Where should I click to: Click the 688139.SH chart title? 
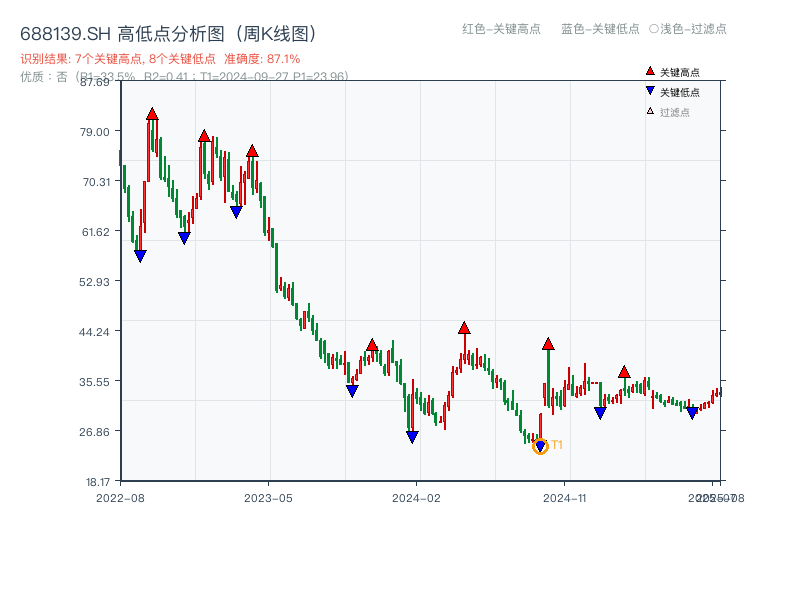[x=64, y=31]
